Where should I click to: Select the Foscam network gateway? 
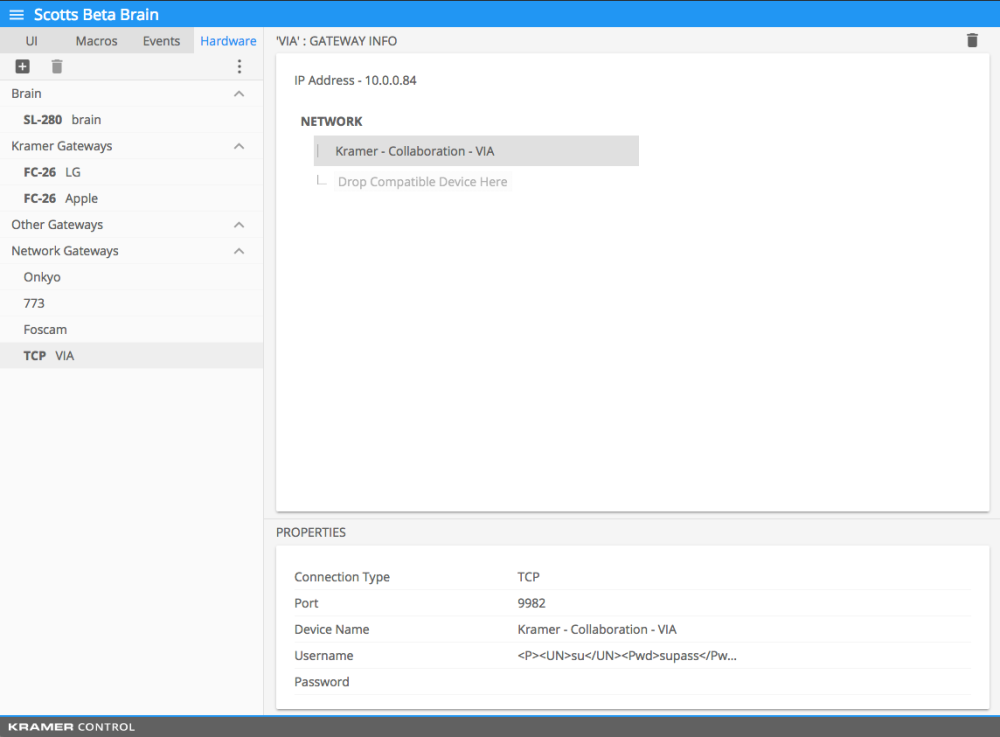click(131, 330)
